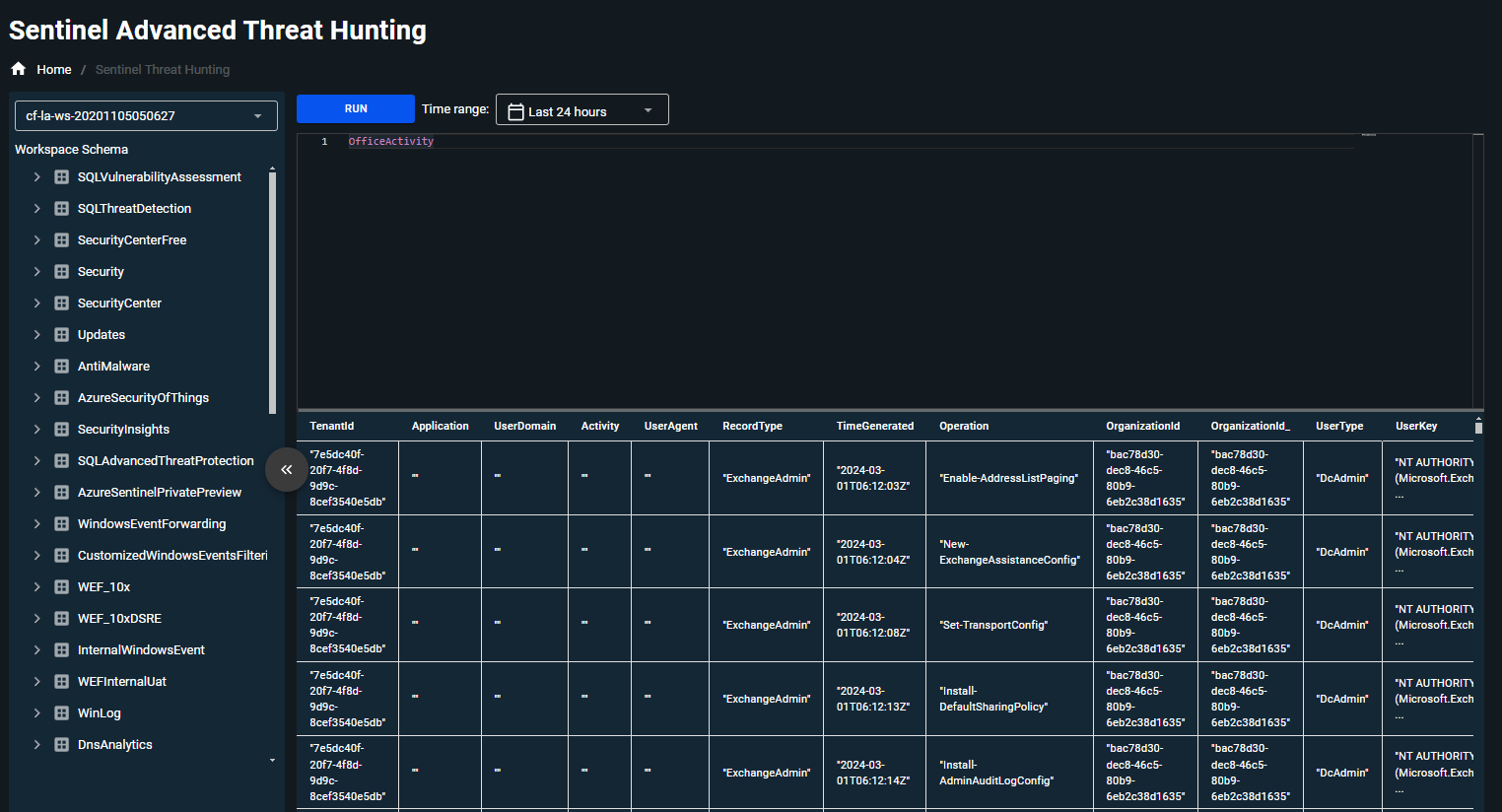Click the table icon beside SecurityCenterFree

point(60,239)
